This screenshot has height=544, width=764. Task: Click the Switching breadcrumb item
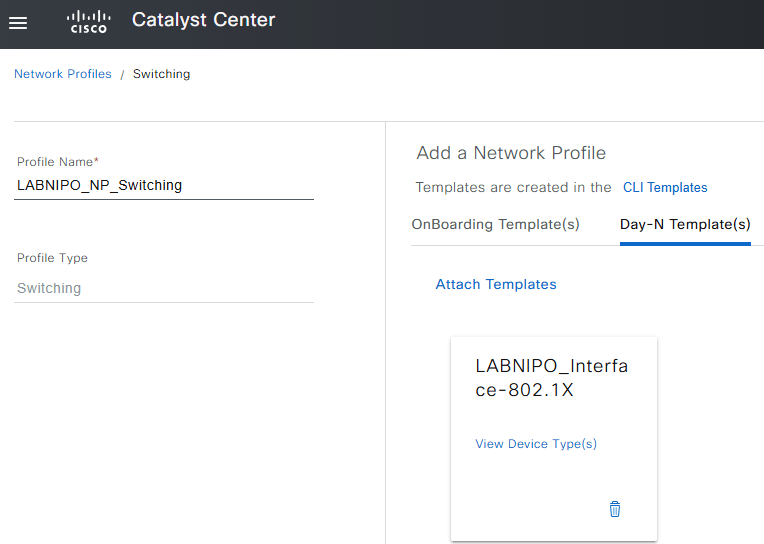(x=161, y=74)
